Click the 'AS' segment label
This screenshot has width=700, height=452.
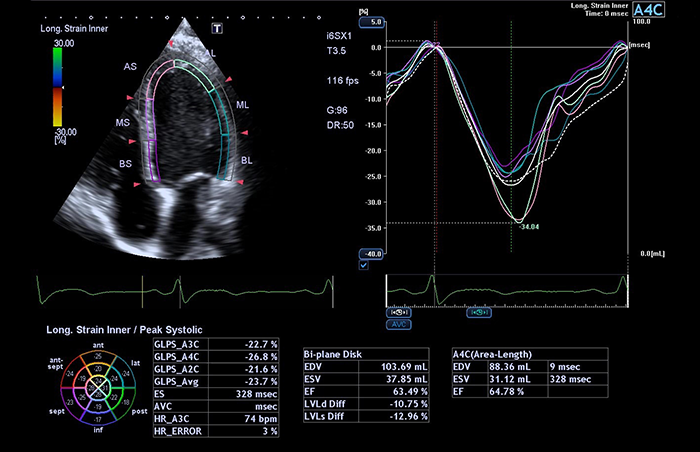click(x=130, y=67)
